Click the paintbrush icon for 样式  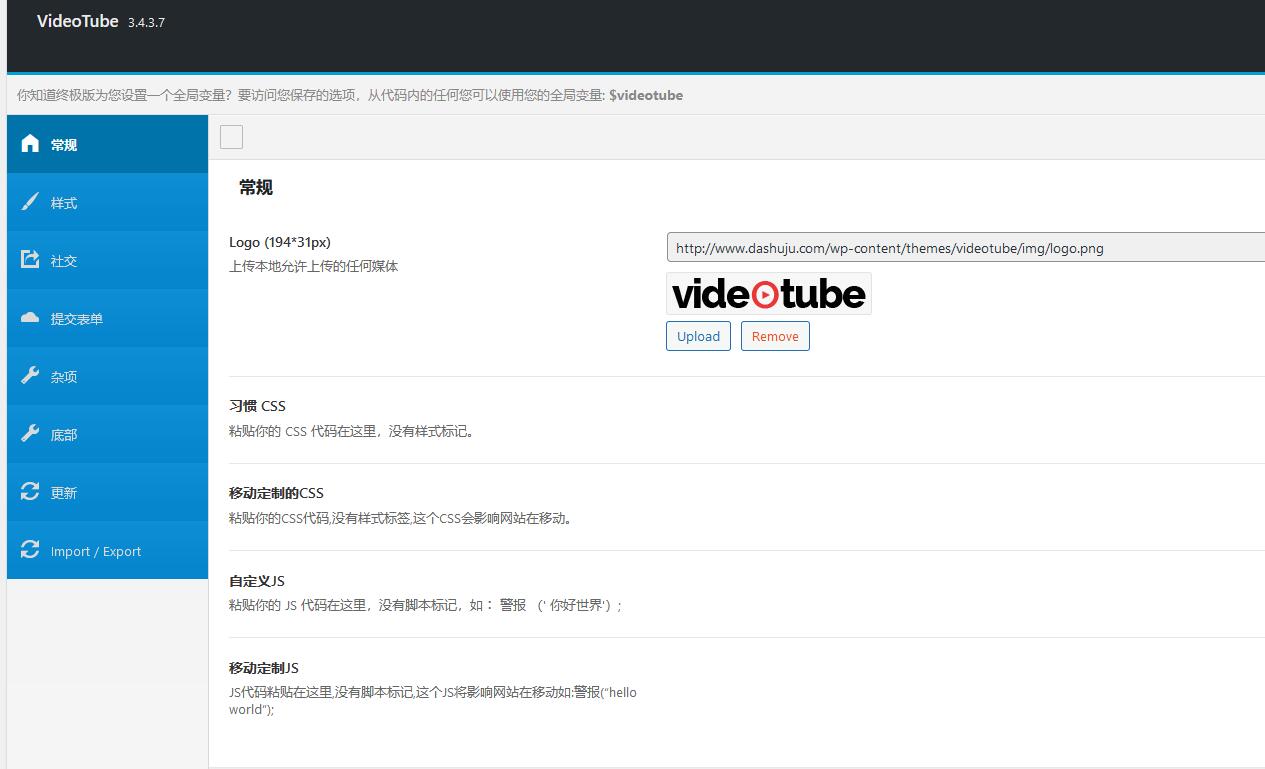click(30, 202)
